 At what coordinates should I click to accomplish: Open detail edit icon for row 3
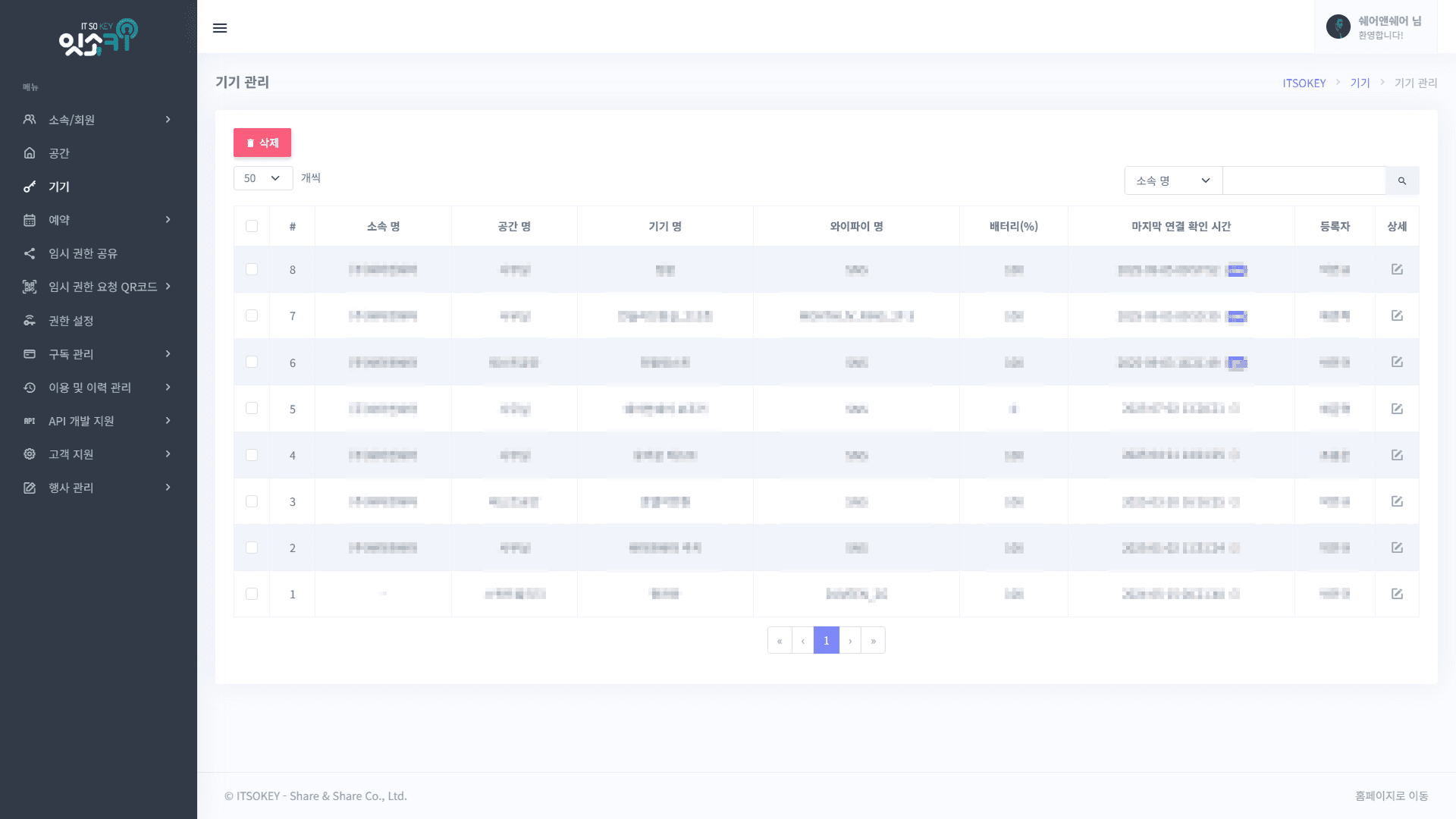(1397, 501)
